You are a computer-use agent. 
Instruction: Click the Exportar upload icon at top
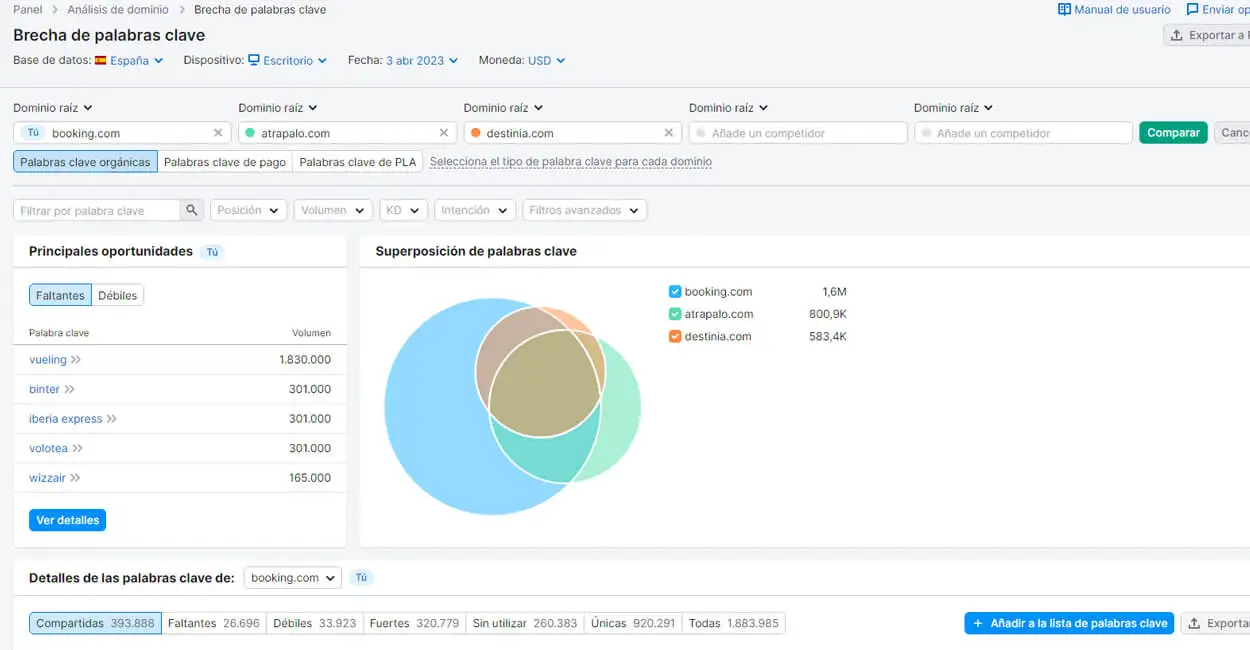1177,35
